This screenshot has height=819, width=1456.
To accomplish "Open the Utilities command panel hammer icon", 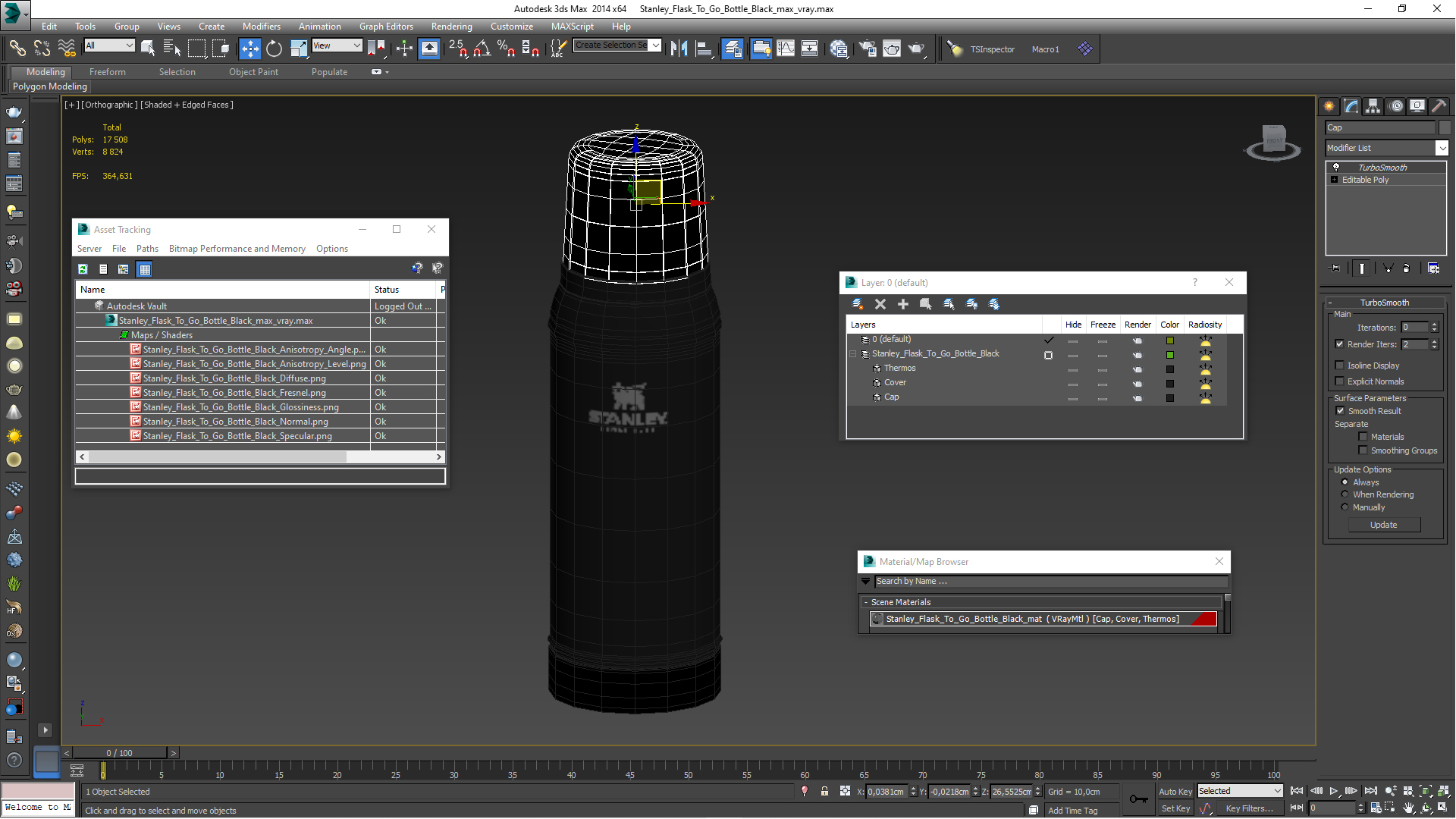I will point(1439,106).
